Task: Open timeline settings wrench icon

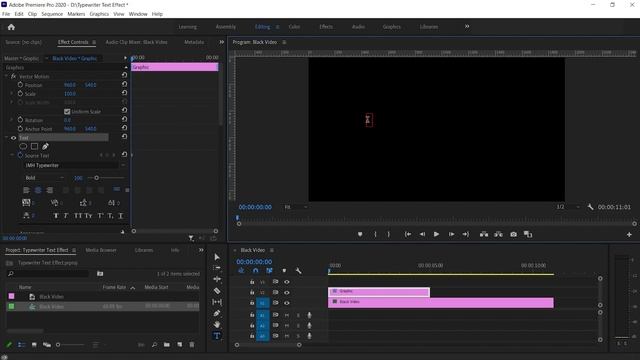Action: 298,271
